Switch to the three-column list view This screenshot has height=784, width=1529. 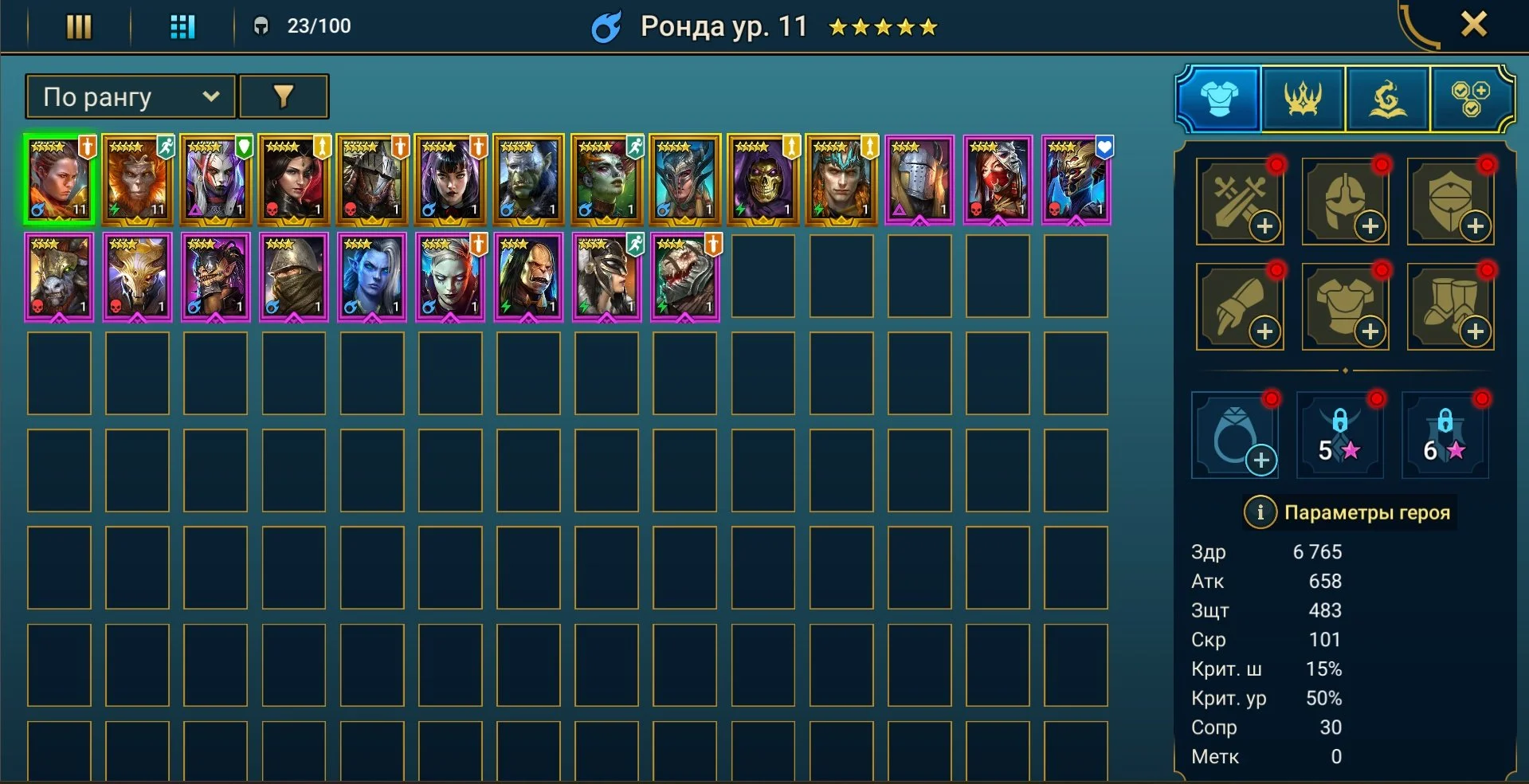click(79, 26)
